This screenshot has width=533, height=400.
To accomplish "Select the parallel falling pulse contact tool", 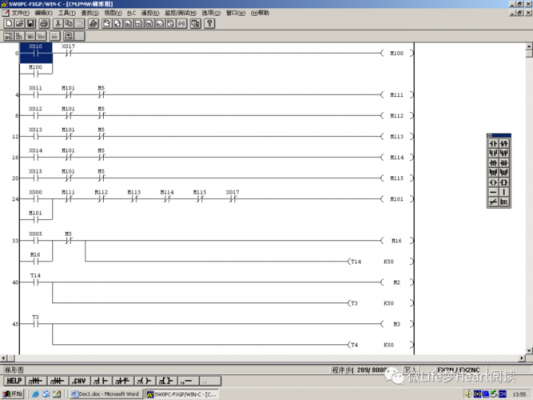I will pyautogui.click(x=504, y=173).
